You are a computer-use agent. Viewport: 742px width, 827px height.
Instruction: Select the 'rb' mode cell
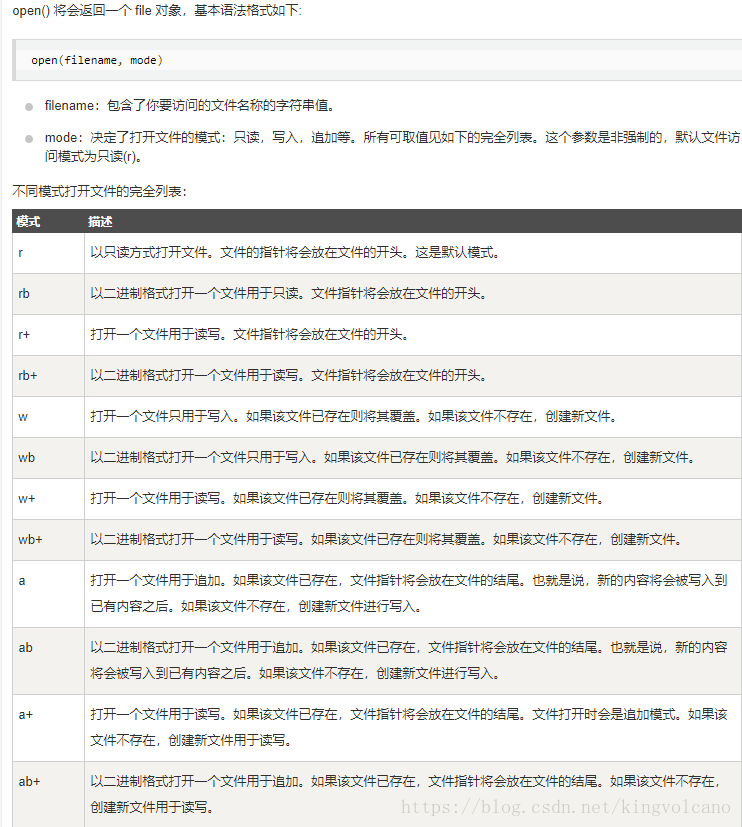click(49, 294)
